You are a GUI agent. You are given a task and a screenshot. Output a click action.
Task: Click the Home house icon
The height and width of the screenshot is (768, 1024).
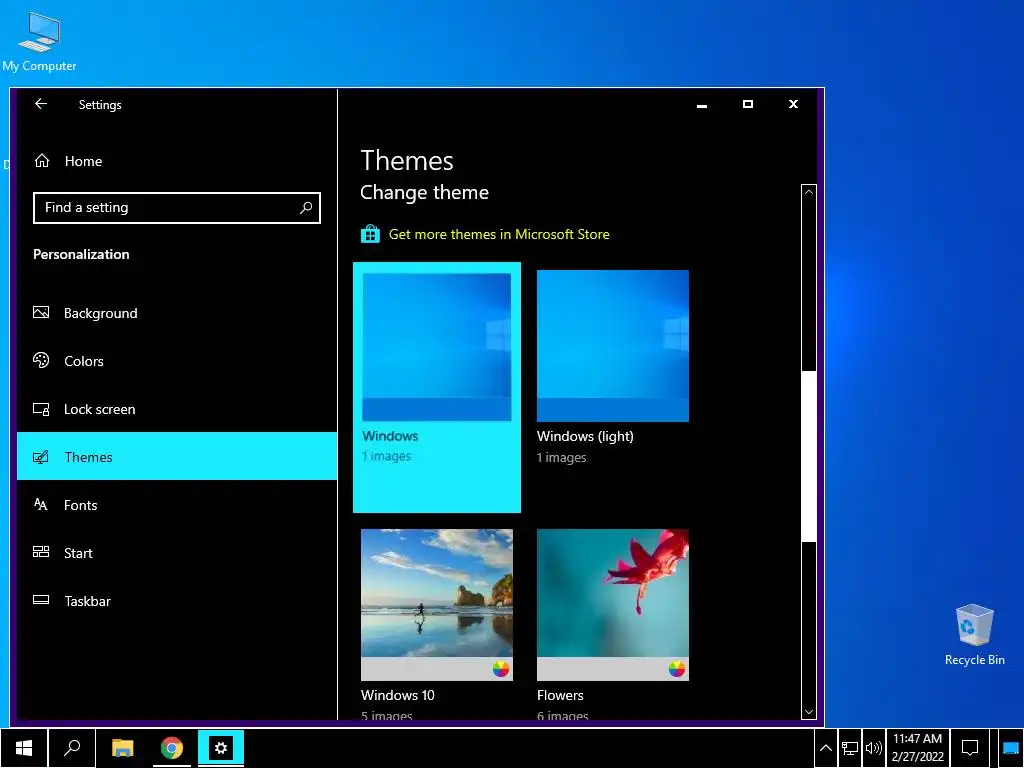point(42,161)
